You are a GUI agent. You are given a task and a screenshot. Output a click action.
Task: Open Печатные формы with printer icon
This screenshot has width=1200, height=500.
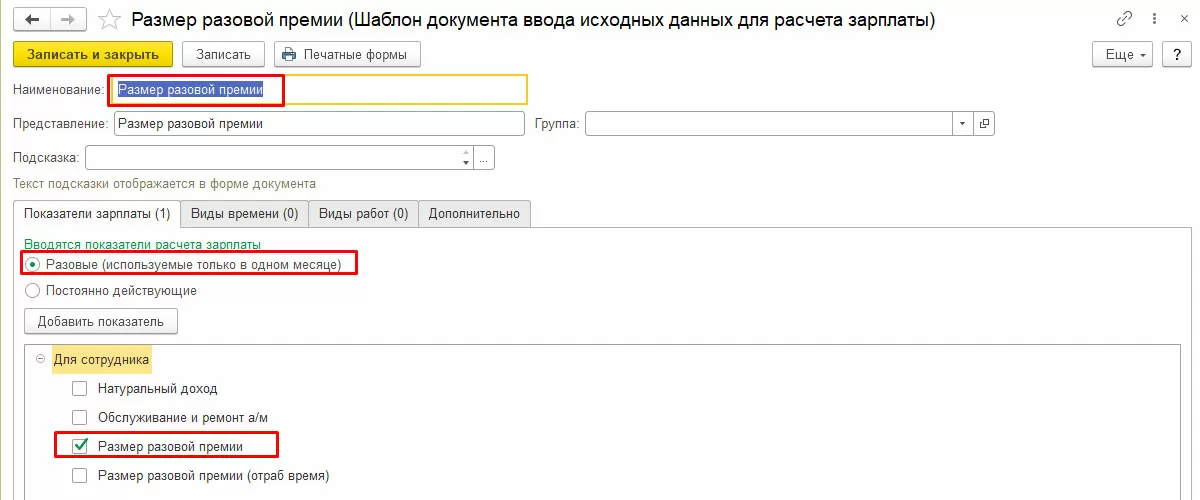pos(347,54)
